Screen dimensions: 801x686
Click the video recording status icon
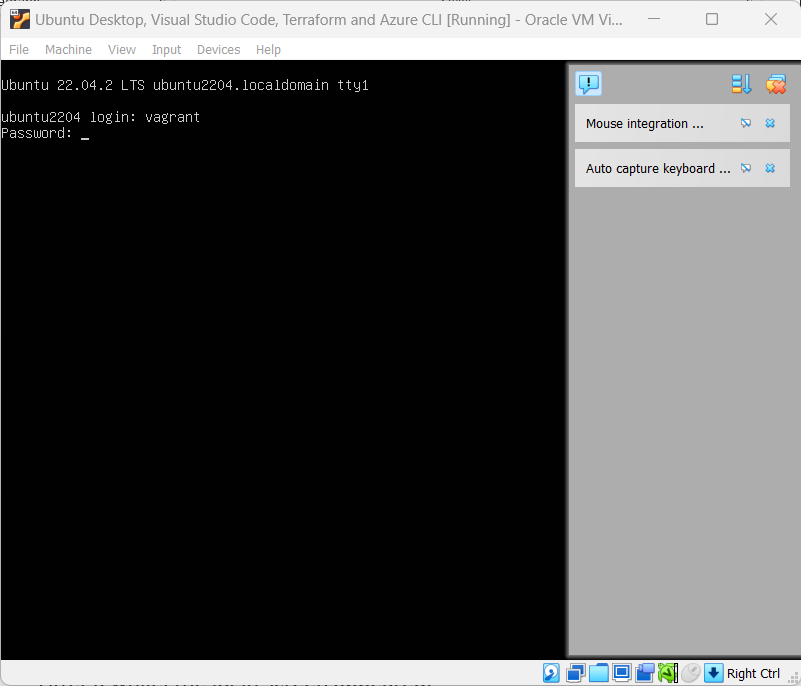click(643, 672)
